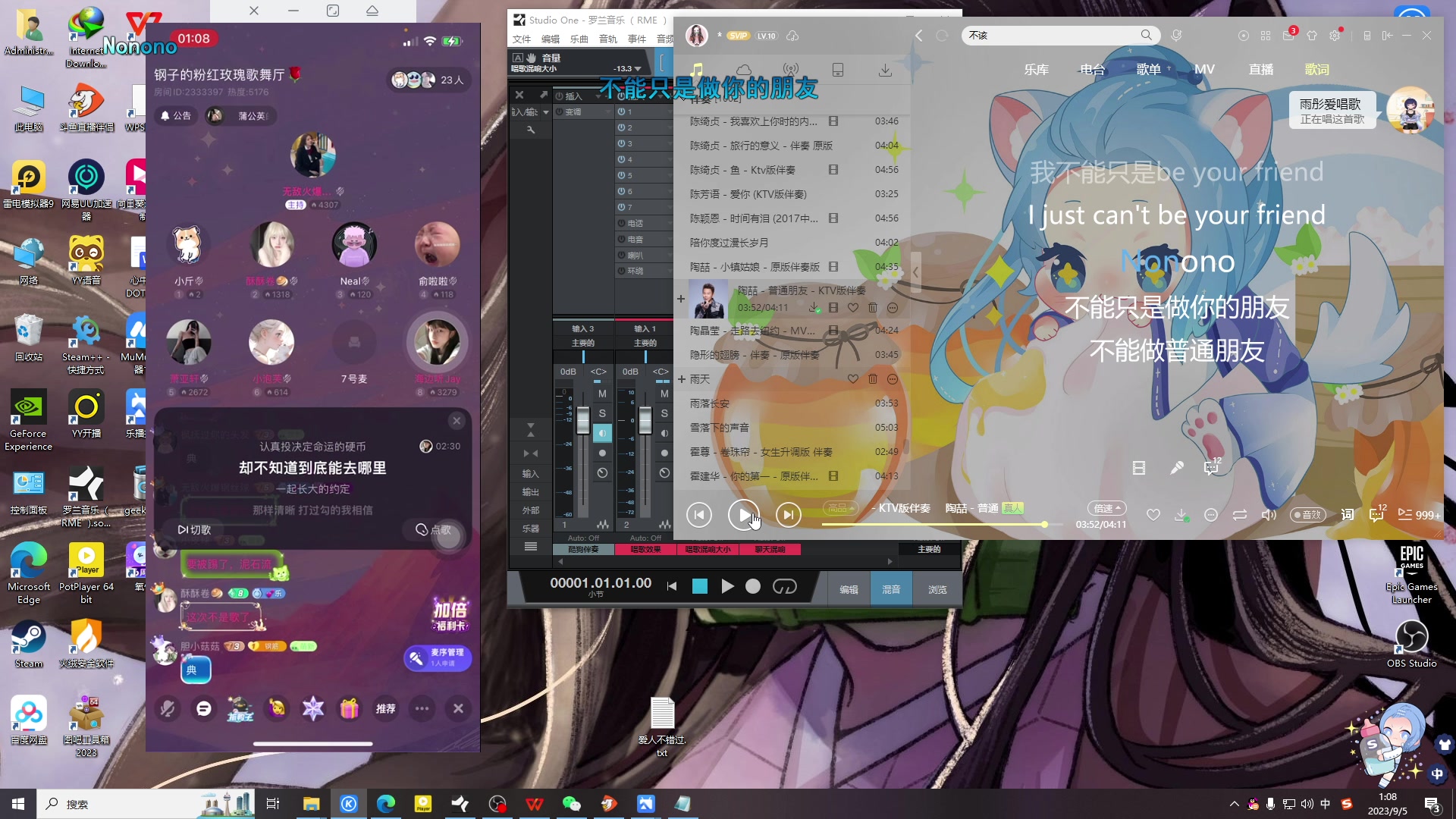Select song 雪落下的声音 in the playlist
The image size is (1456, 819).
click(x=792, y=428)
